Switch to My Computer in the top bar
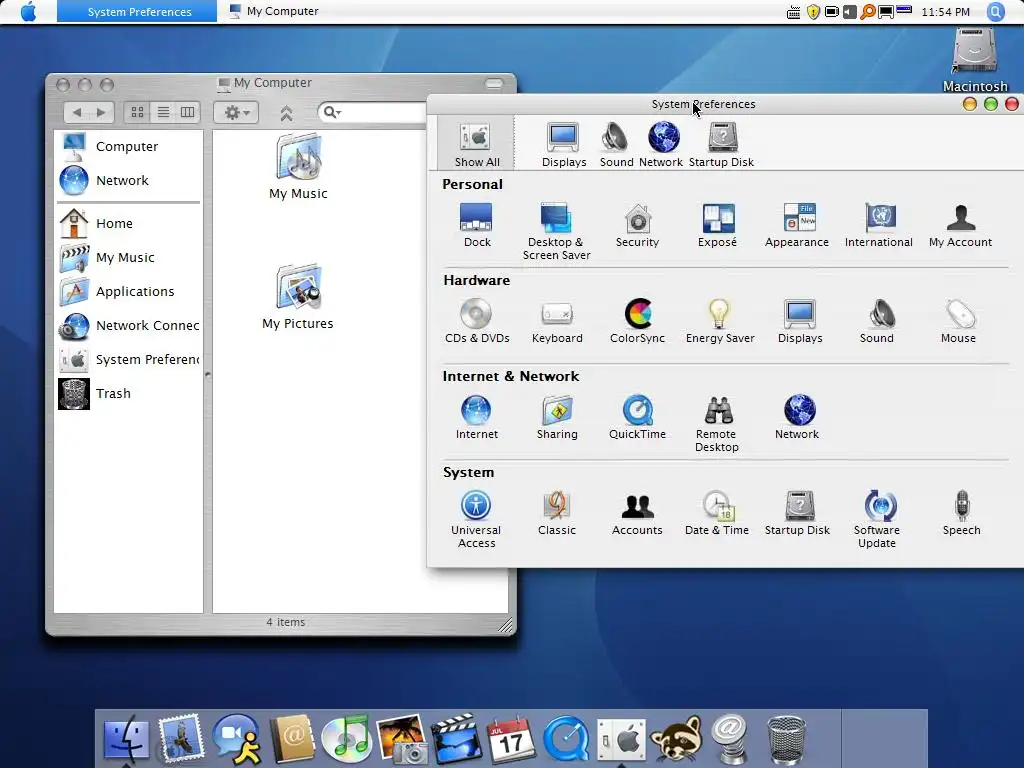1024x768 pixels. [x=274, y=11]
